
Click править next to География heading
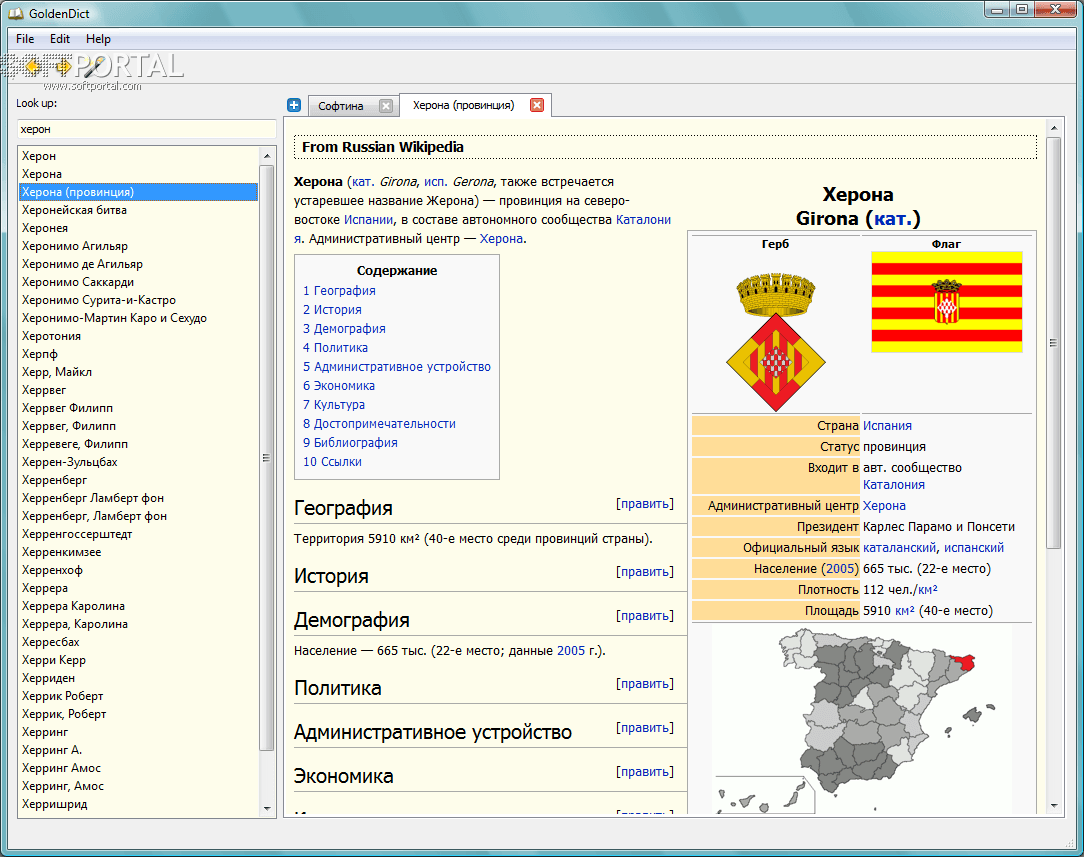click(645, 504)
